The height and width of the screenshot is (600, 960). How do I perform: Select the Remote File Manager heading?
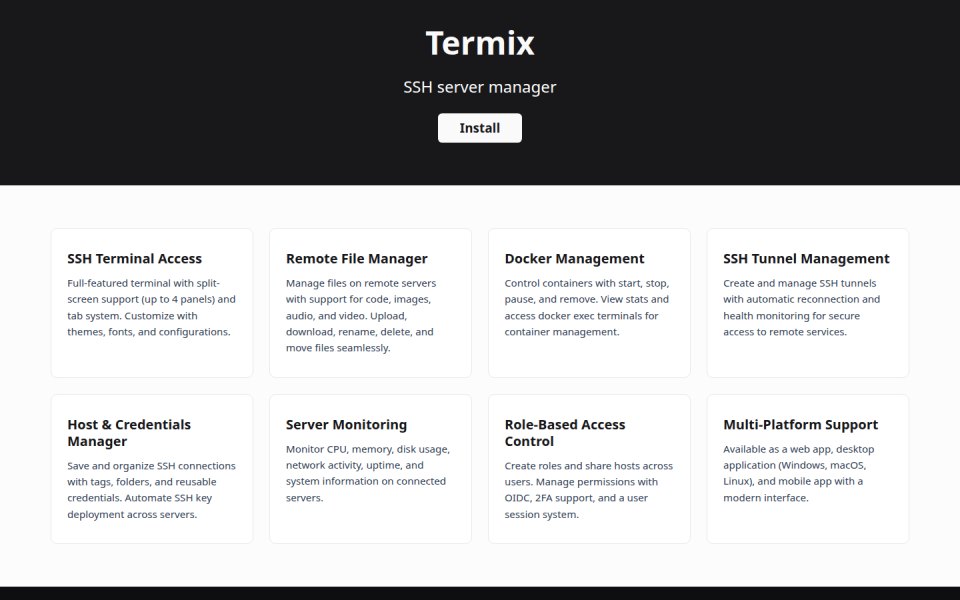point(357,258)
